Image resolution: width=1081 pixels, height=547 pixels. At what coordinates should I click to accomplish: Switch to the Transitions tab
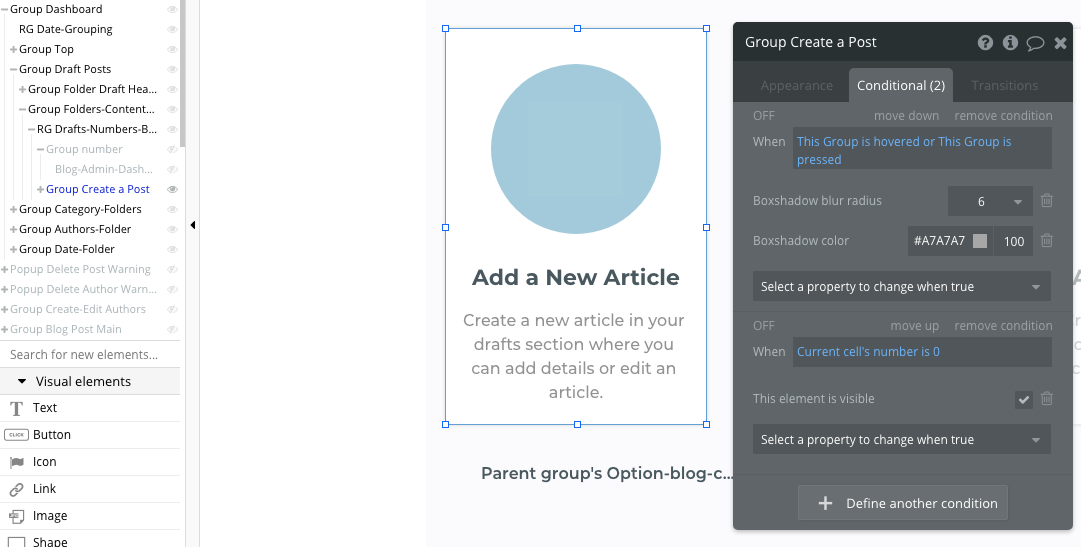click(1004, 86)
